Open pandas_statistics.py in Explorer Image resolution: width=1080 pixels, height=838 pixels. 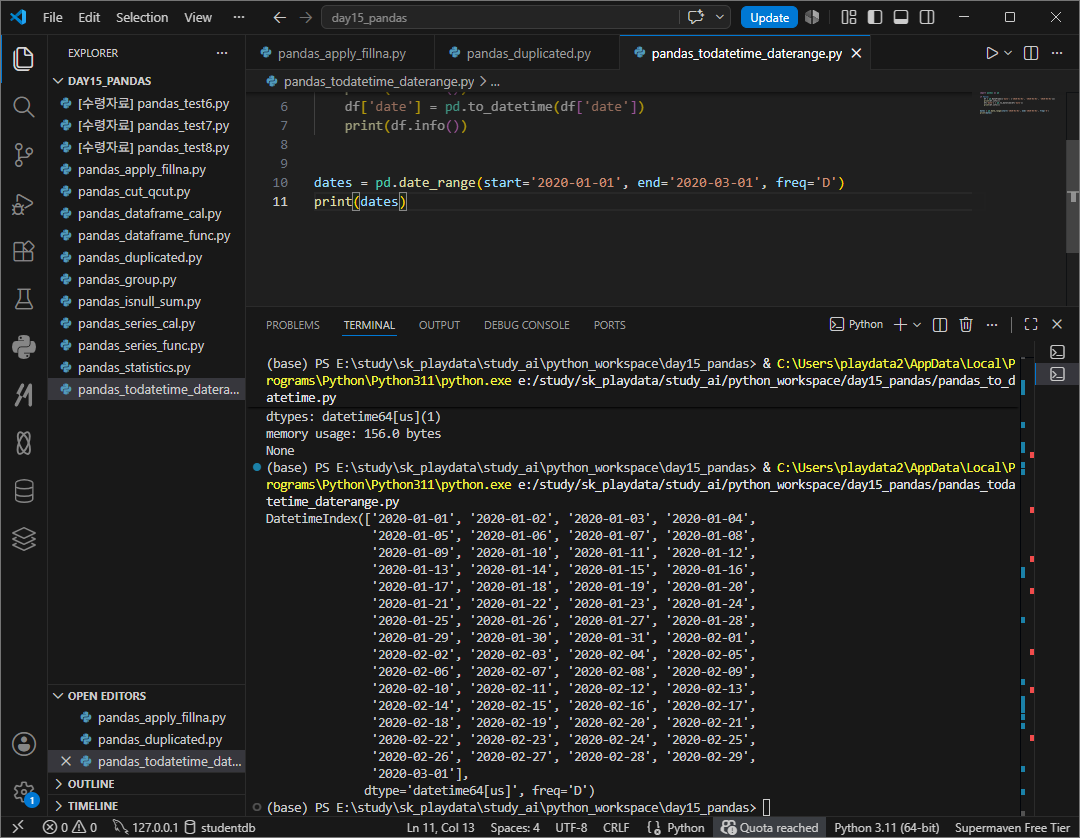[134, 368]
